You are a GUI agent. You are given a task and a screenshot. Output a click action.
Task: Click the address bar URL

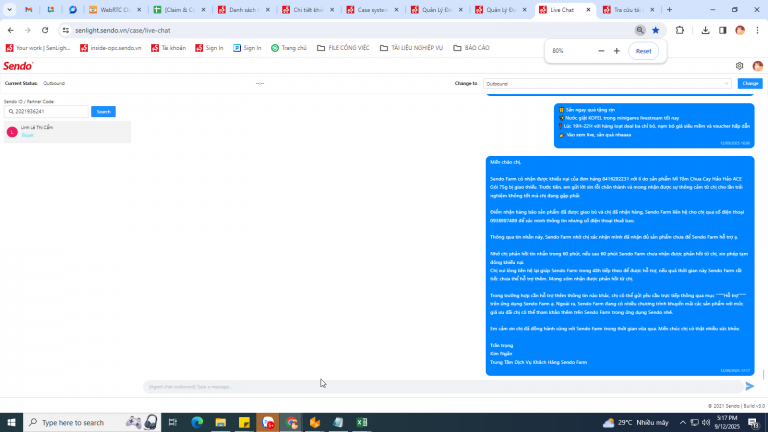point(123,30)
